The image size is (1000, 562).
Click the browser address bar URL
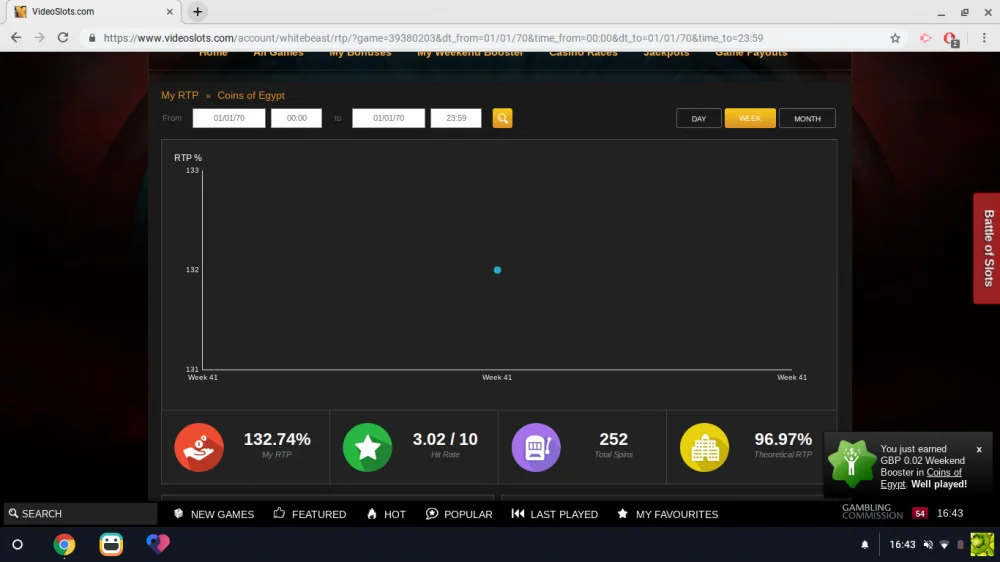click(433, 38)
